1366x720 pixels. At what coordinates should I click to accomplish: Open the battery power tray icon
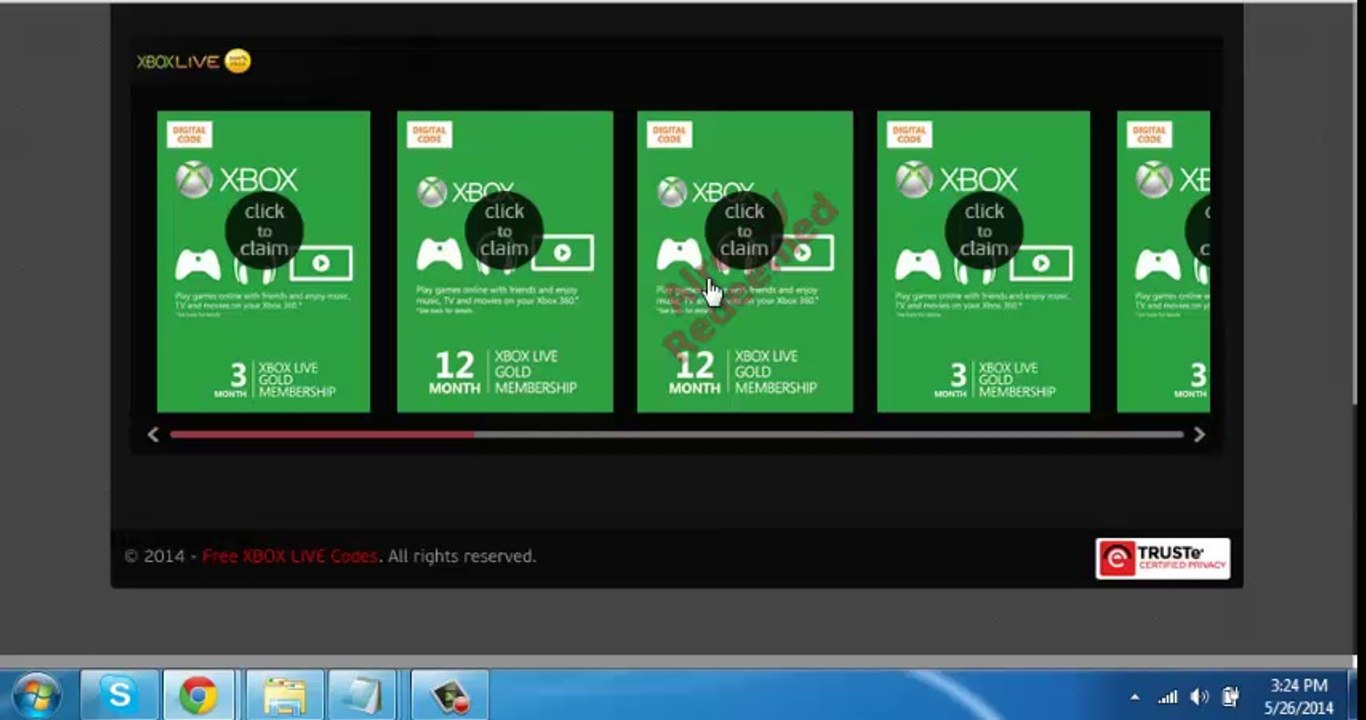tap(1231, 697)
